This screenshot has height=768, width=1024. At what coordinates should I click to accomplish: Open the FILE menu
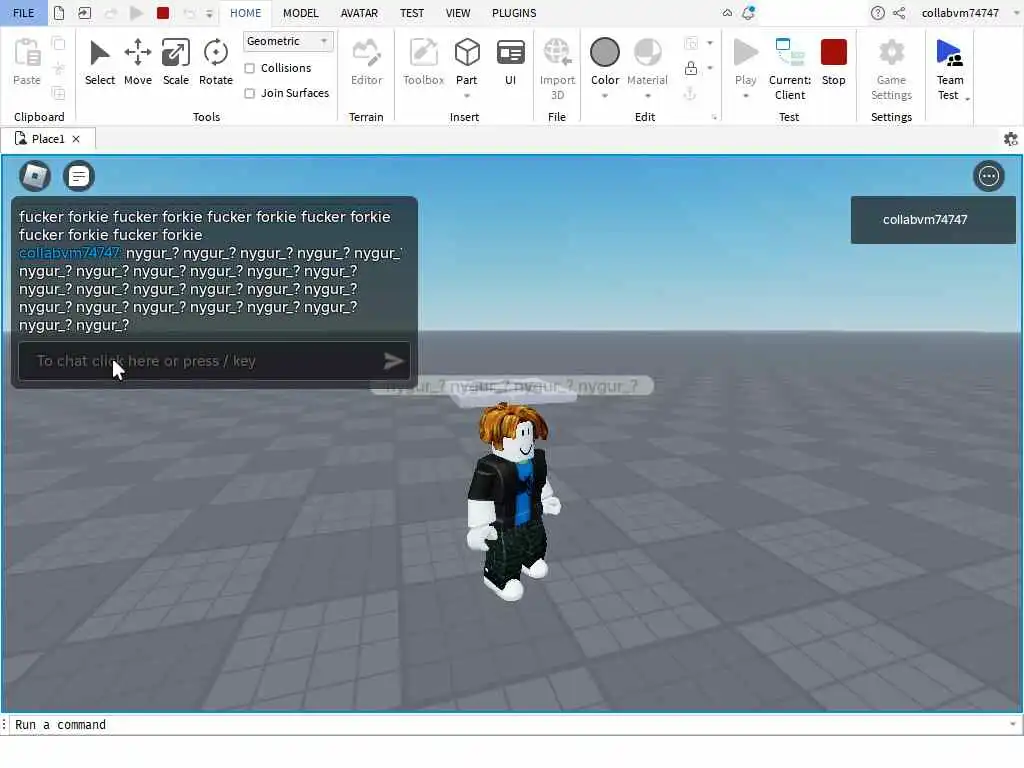(x=24, y=13)
